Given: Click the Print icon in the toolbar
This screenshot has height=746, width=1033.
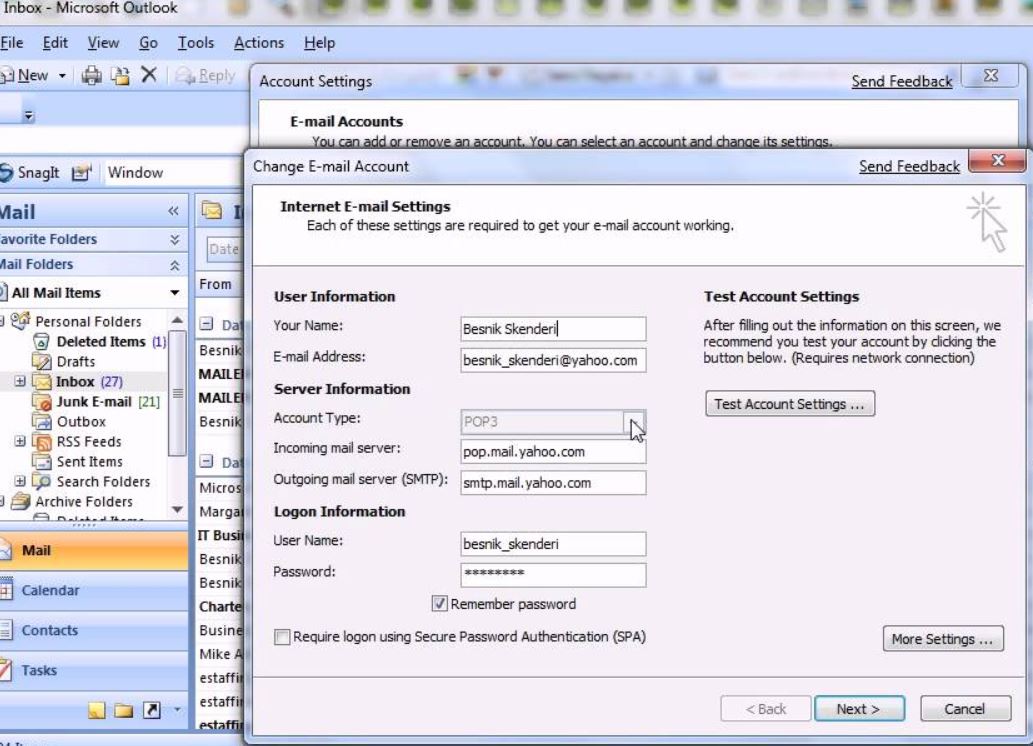Looking at the screenshot, I should tap(92, 75).
